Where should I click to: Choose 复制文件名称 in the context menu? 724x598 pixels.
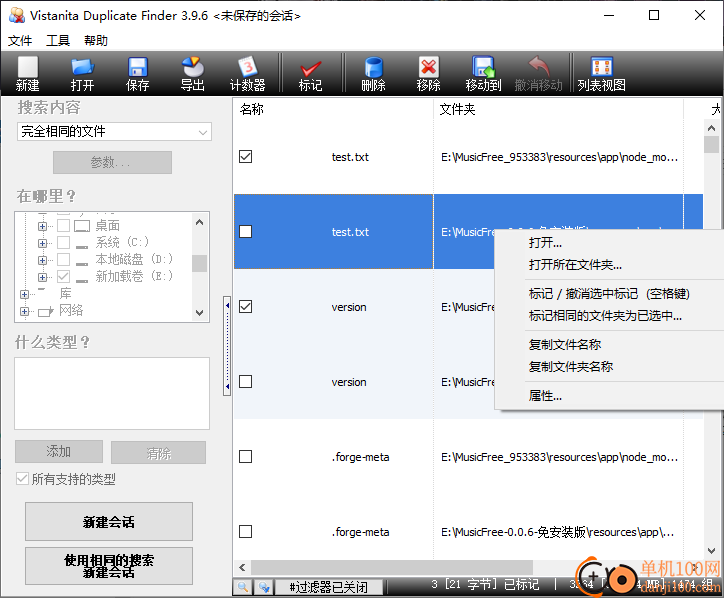coord(609,344)
